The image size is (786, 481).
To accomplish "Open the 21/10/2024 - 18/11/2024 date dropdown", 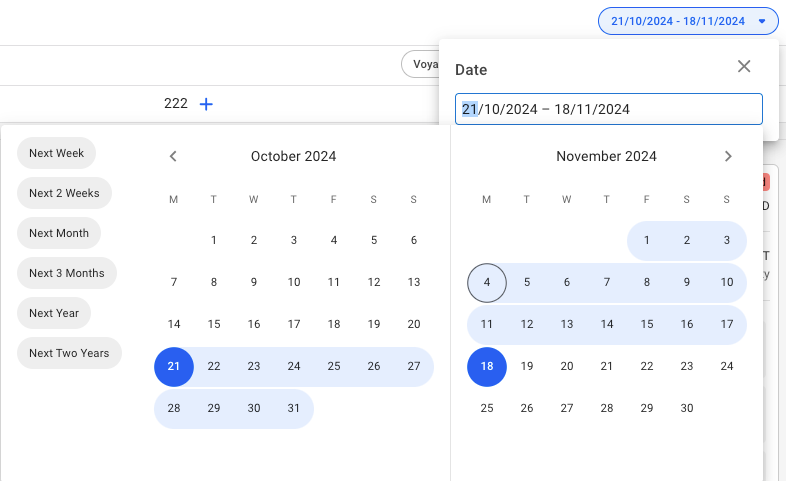I will pos(687,21).
